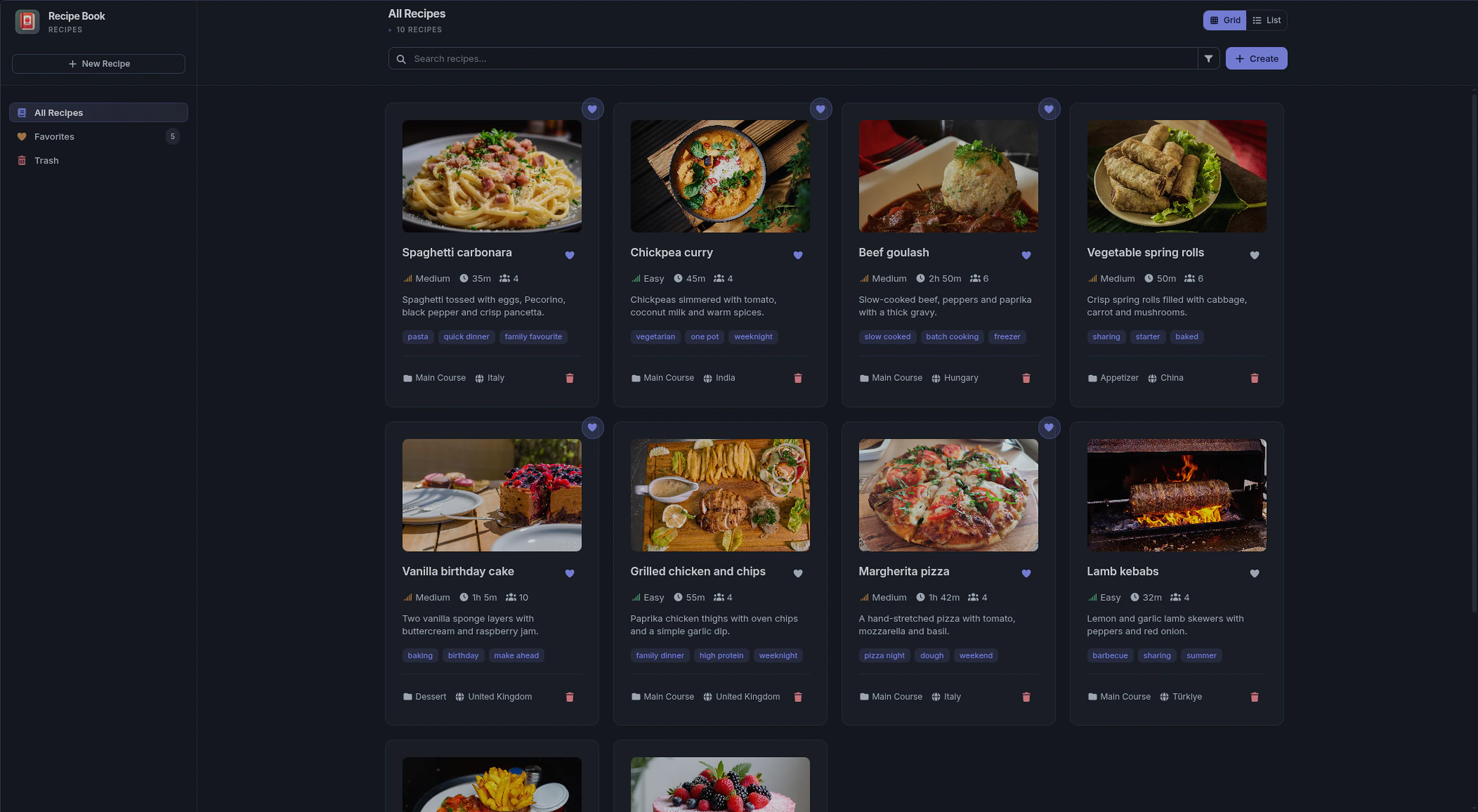Image resolution: width=1478 pixels, height=812 pixels.
Task: Click favorite badge above Spaghetti carbonara image
Action: (592, 109)
